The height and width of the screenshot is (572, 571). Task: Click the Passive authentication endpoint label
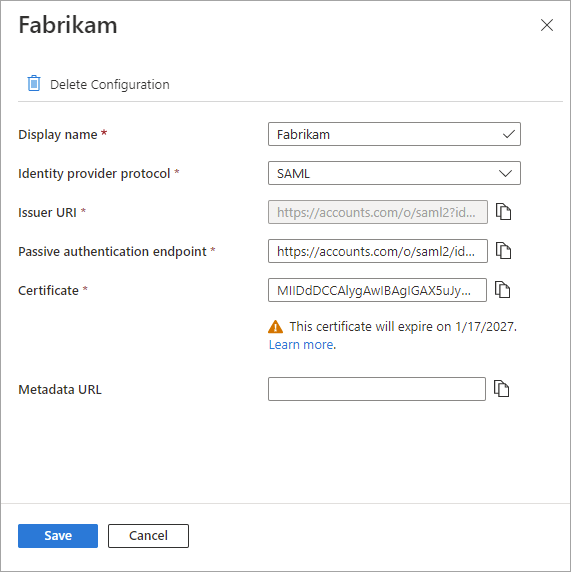pos(112,251)
